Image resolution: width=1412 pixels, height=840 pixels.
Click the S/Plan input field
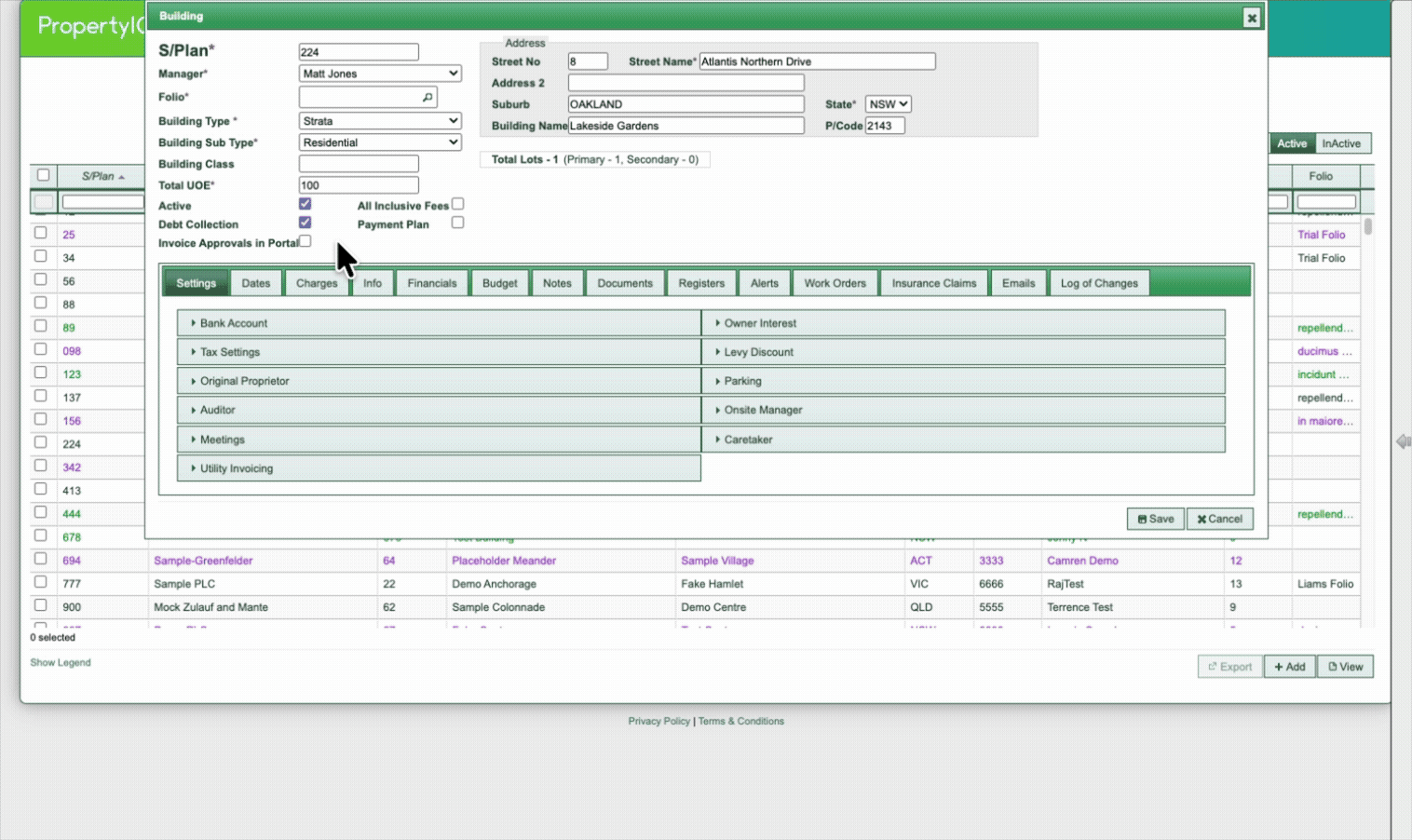359,52
